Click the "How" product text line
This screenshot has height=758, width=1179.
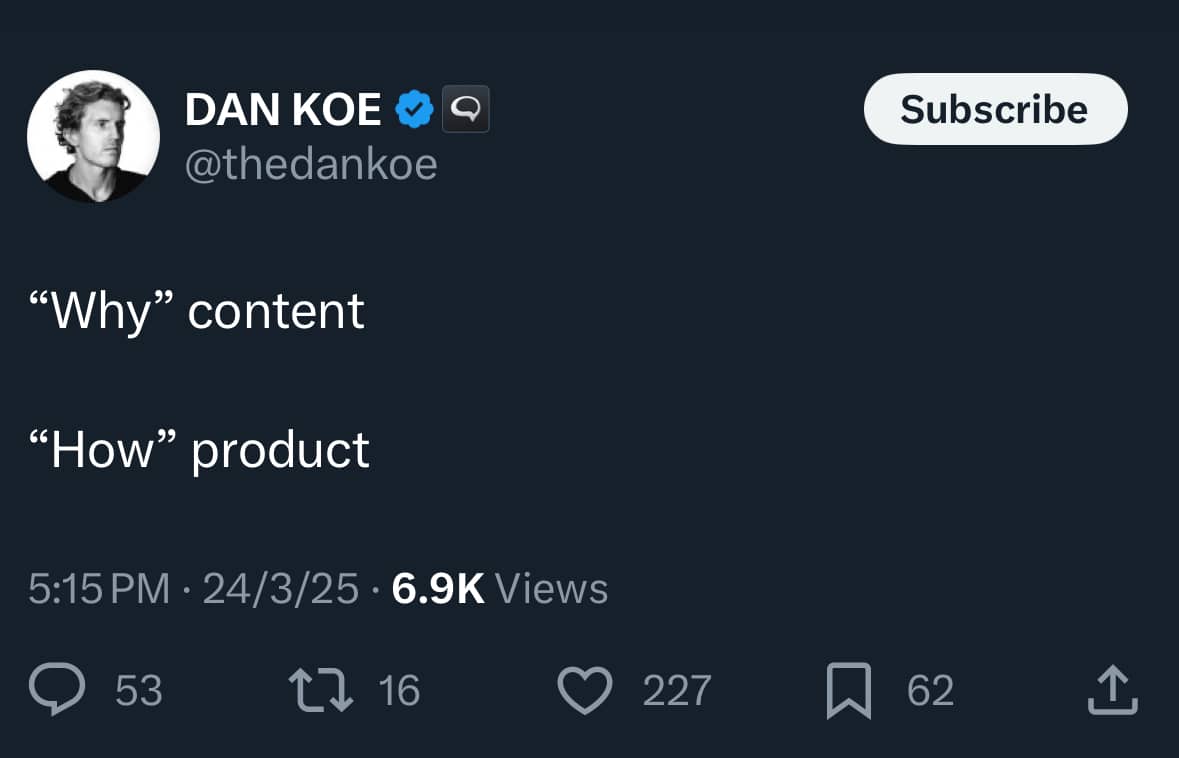(199, 450)
